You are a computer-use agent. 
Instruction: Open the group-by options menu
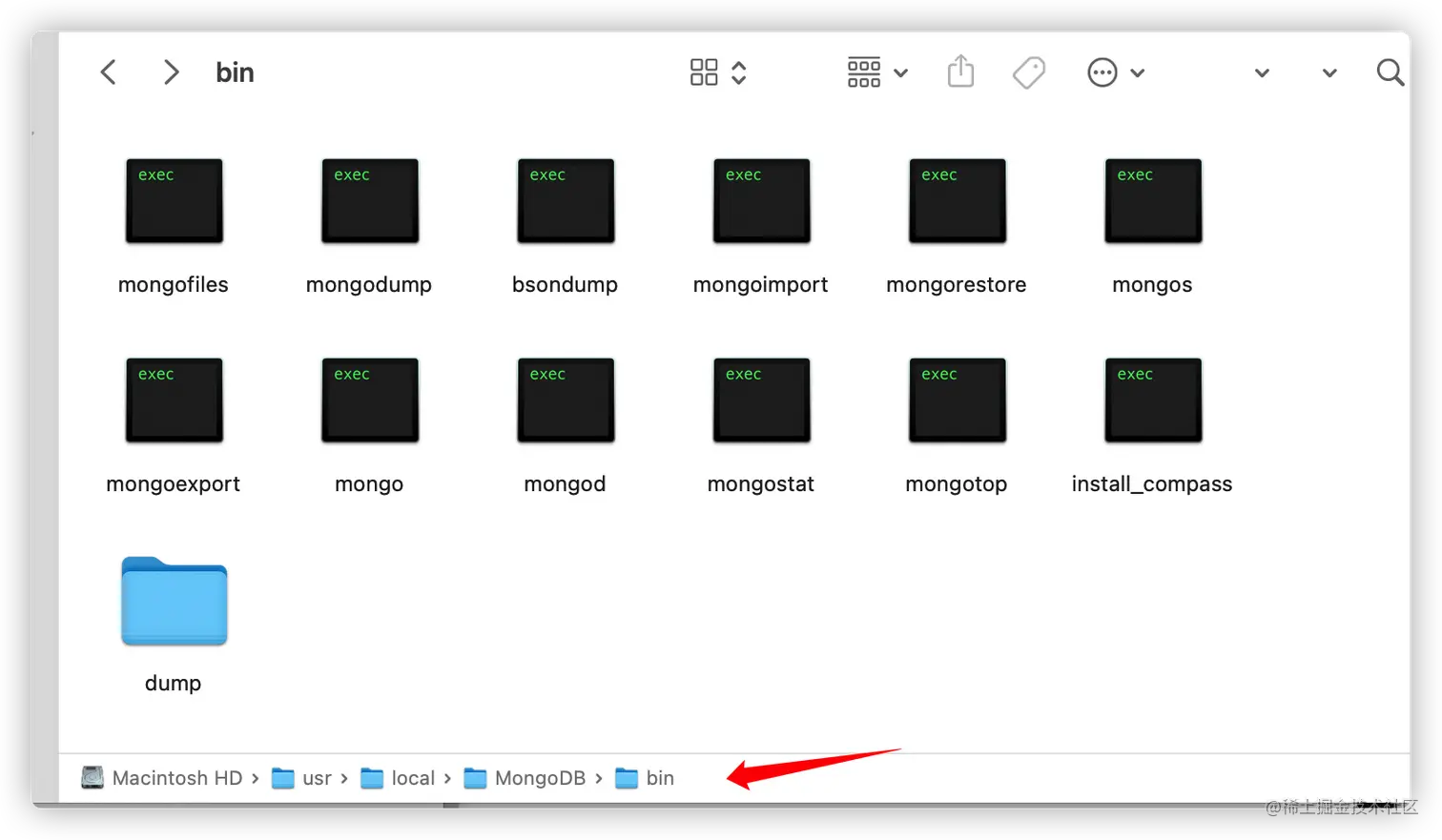[x=877, y=72]
